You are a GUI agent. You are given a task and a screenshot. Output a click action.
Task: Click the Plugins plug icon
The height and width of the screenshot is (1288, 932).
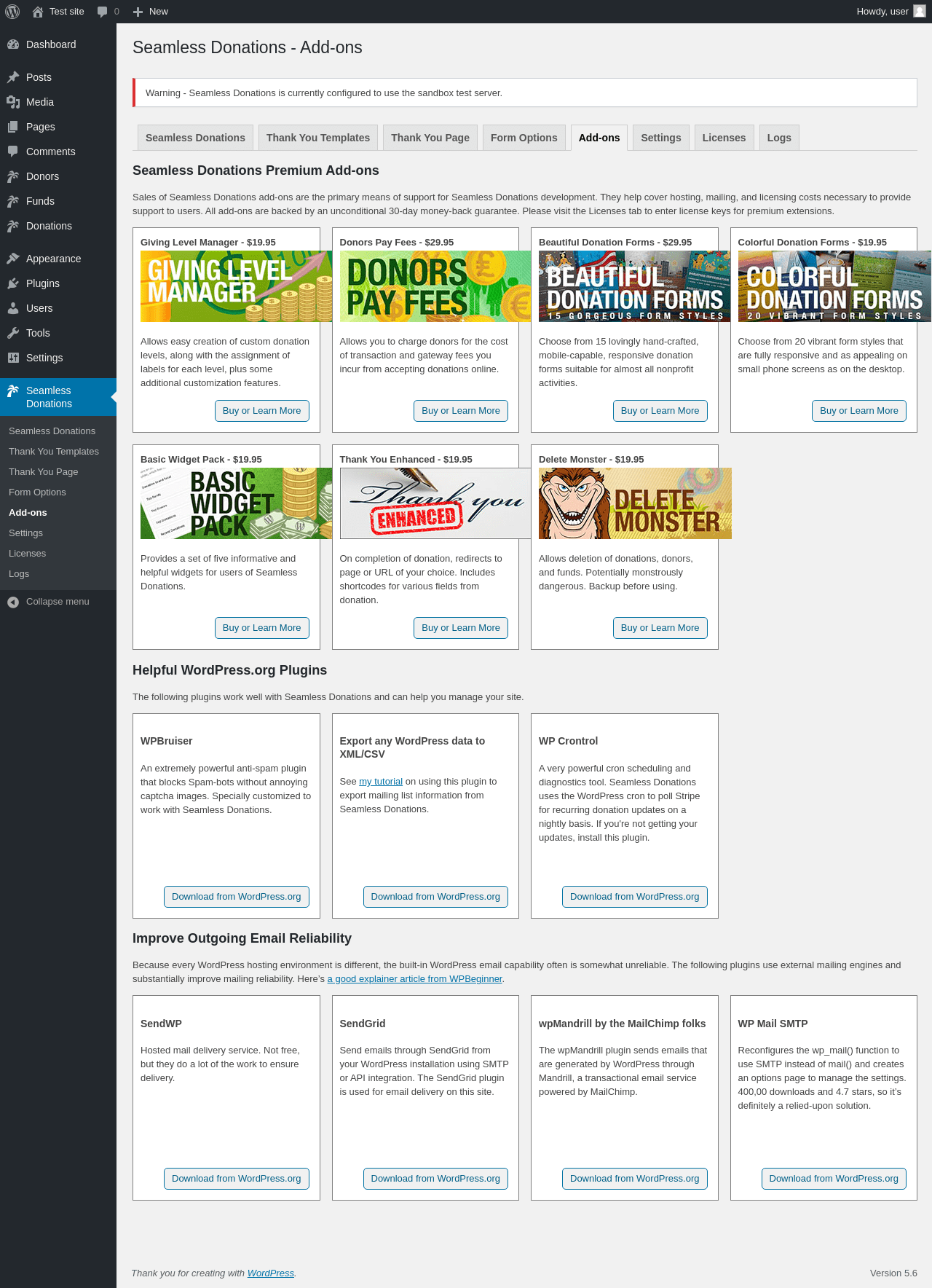(x=13, y=283)
